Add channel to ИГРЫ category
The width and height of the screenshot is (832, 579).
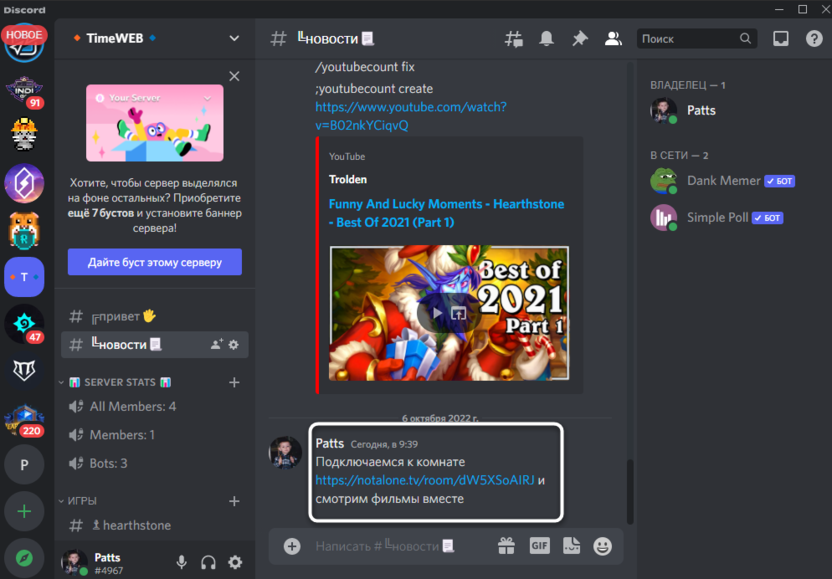pyautogui.click(x=234, y=501)
